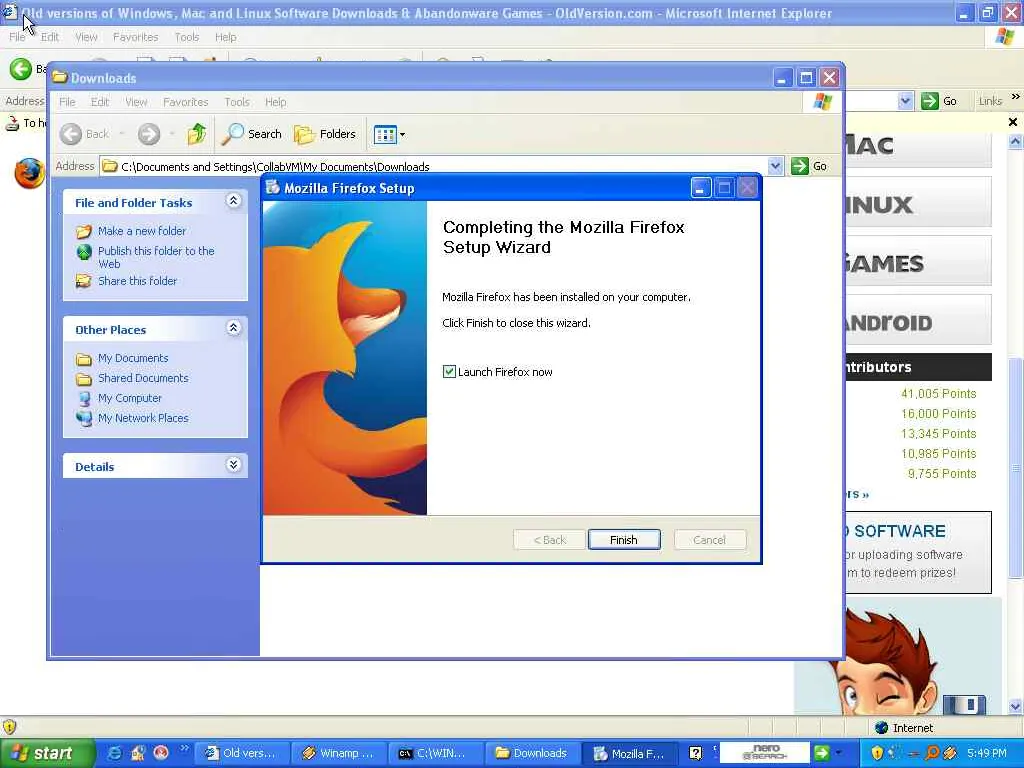The image size is (1024, 768).
Task: Open My Computer in Other Places
Action: [x=129, y=398]
